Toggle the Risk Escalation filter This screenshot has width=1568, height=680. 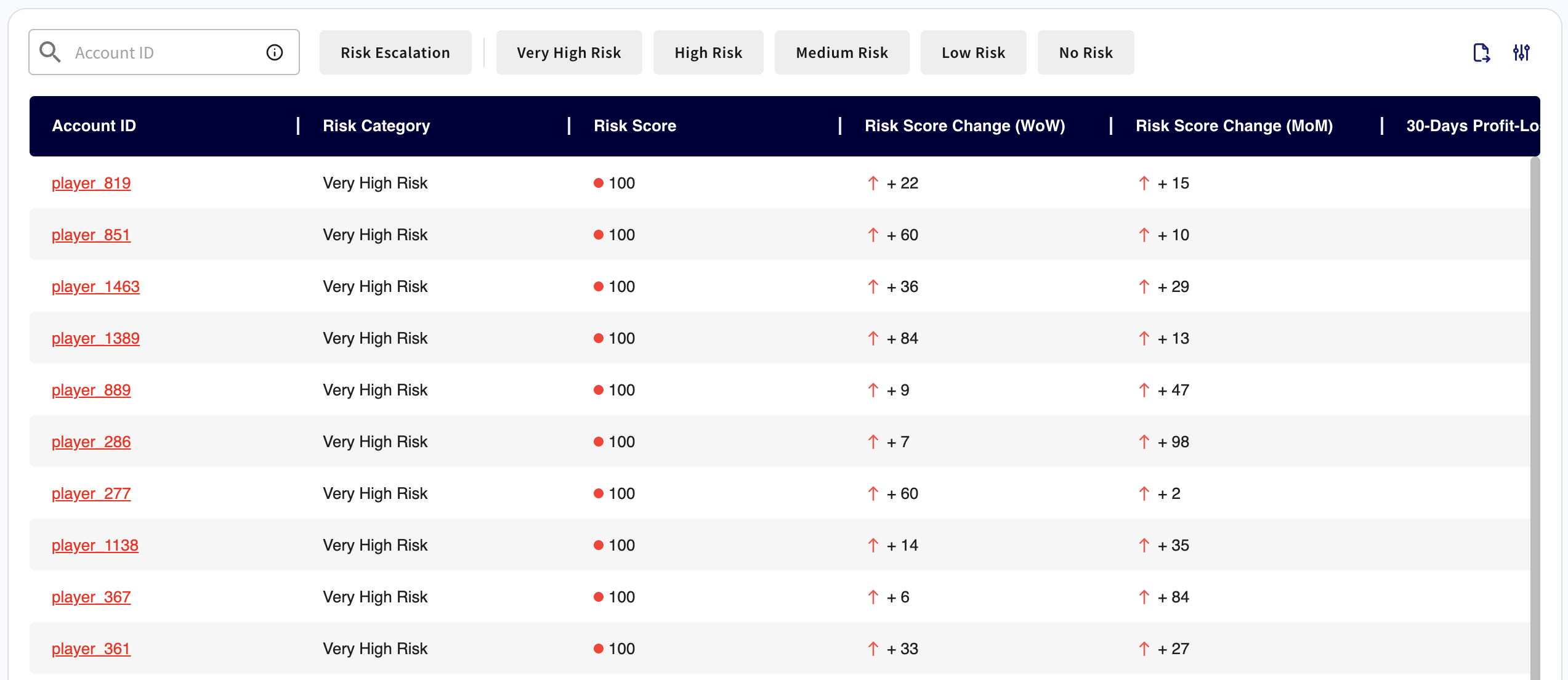(x=395, y=52)
